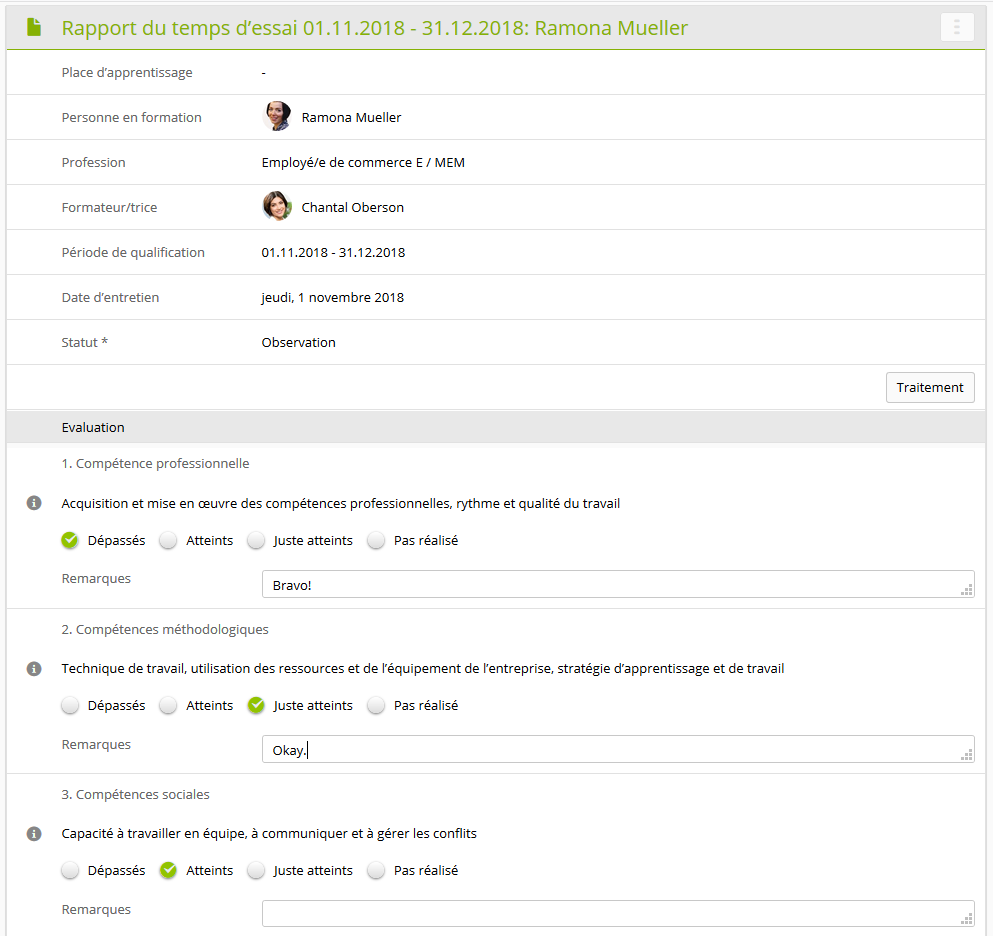
Task: Open info icon for Compétences sociales
Action: pyautogui.click(x=34, y=833)
